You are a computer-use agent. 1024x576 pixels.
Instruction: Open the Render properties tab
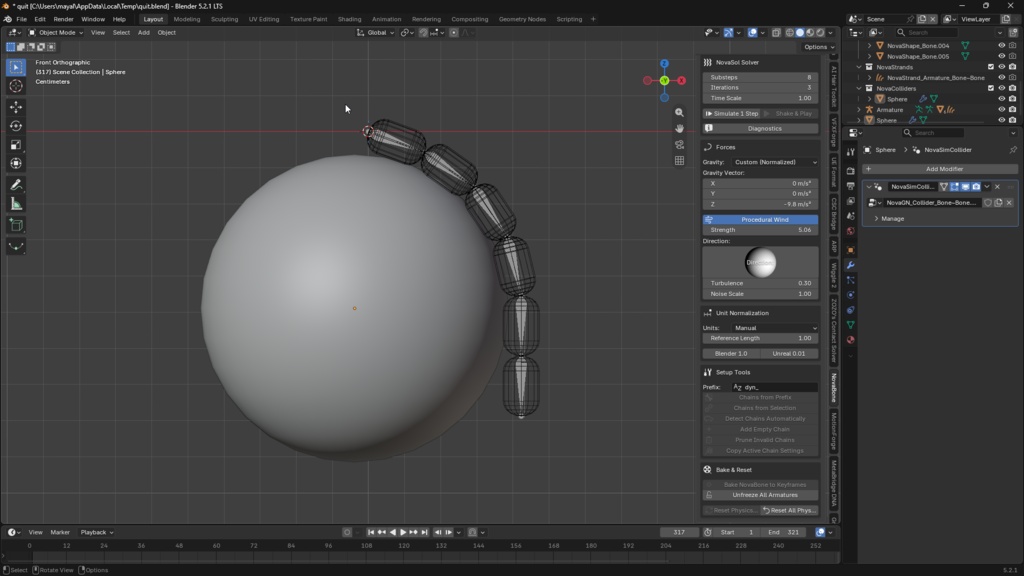[x=850, y=170]
